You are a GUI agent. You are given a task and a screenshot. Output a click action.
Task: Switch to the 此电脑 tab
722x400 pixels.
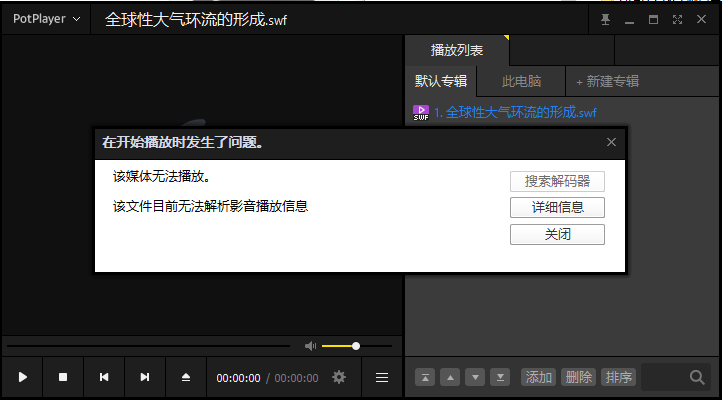[x=521, y=81]
